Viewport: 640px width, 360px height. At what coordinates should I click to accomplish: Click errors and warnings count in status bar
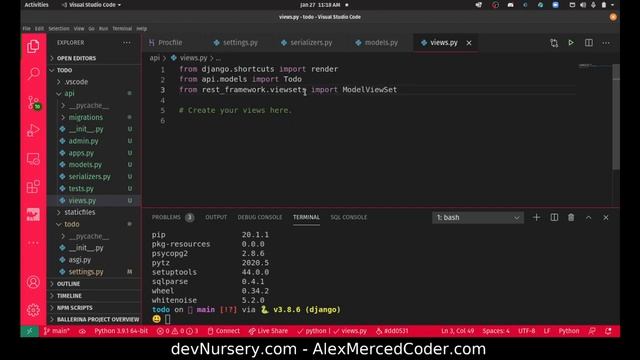coord(178,331)
